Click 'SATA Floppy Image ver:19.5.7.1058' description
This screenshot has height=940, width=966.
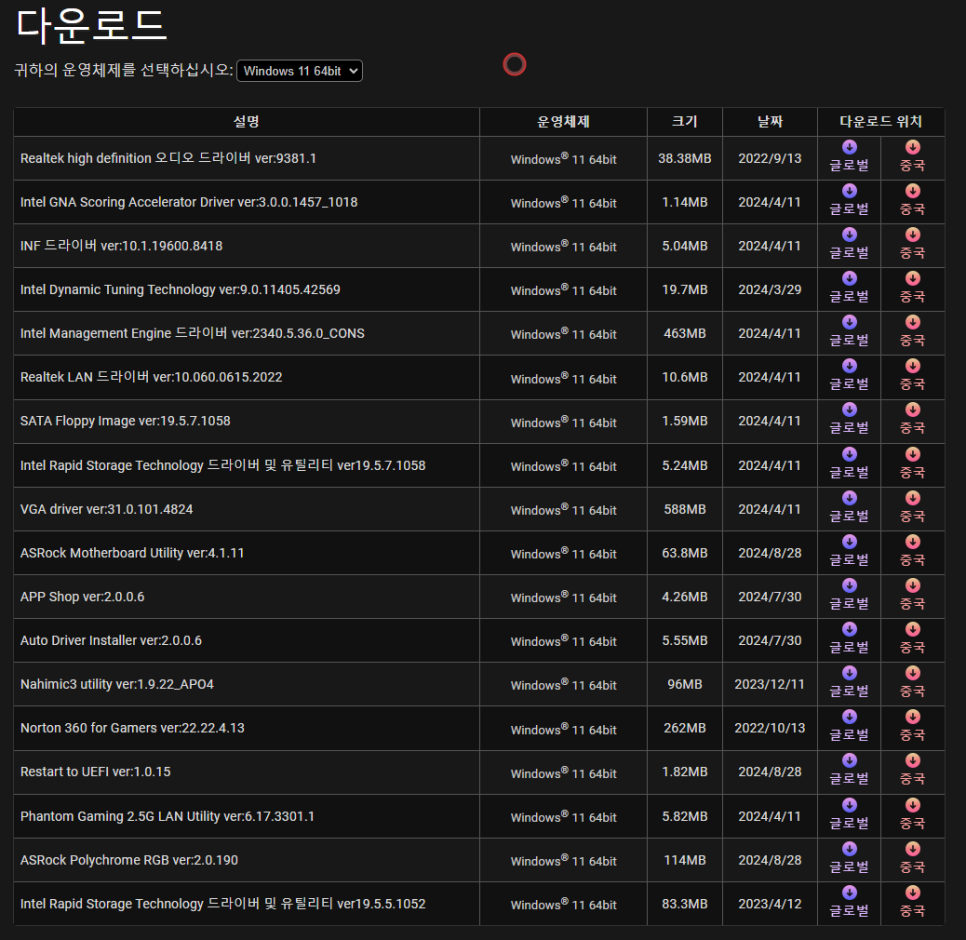click(x=126, y=421)
